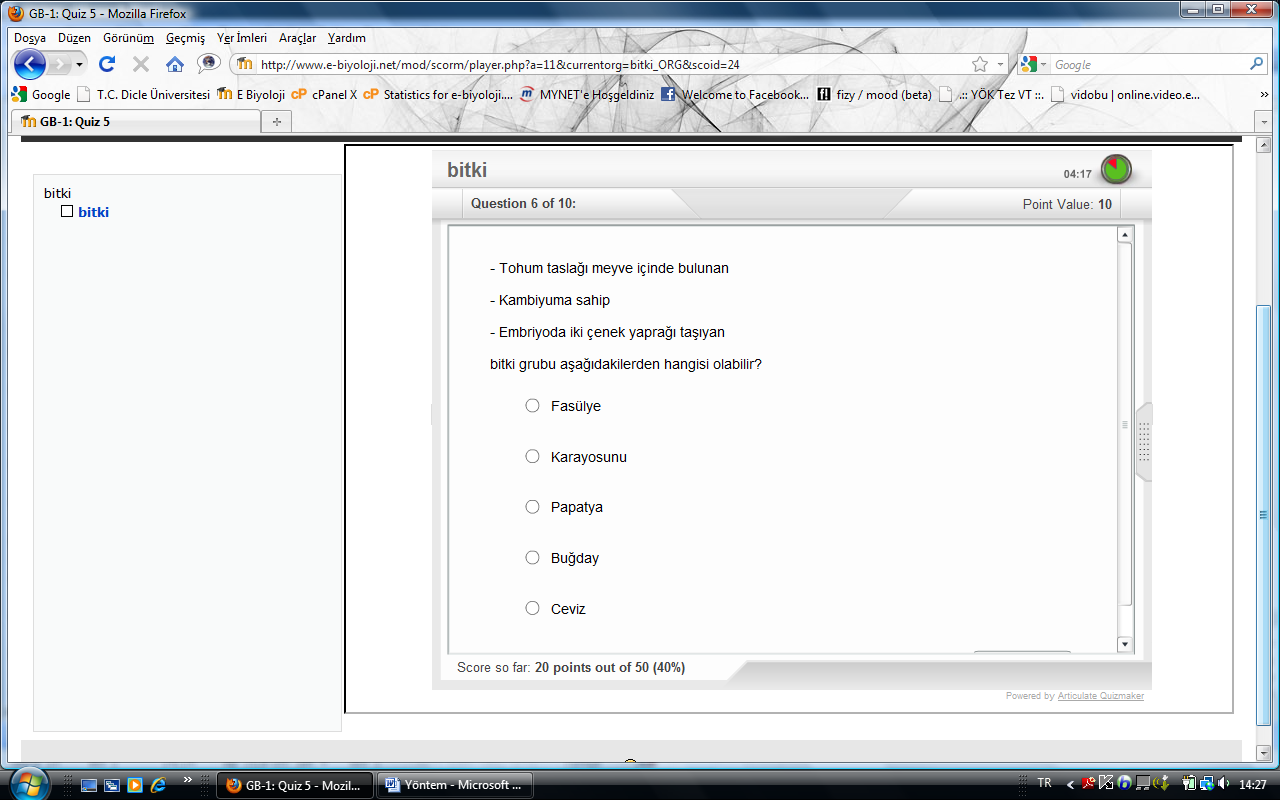Screen dimensions: 1280x800
Task: Open the Düzen menu
Action: point(74,38)
